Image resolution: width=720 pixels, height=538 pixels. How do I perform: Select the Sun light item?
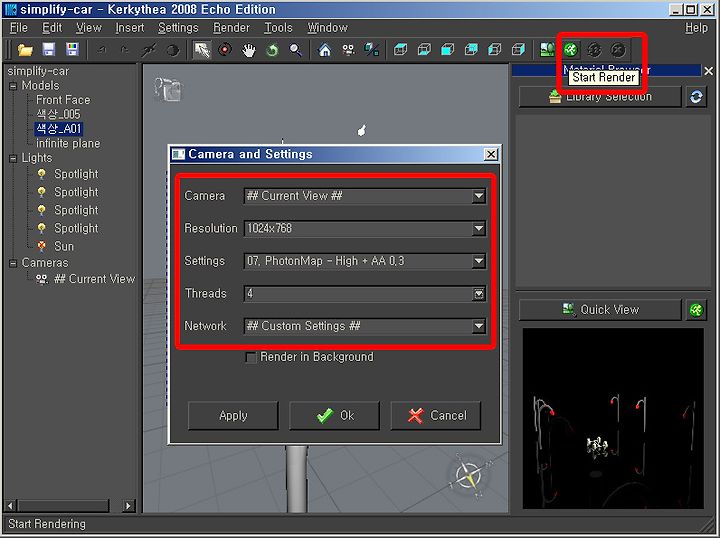55,247
